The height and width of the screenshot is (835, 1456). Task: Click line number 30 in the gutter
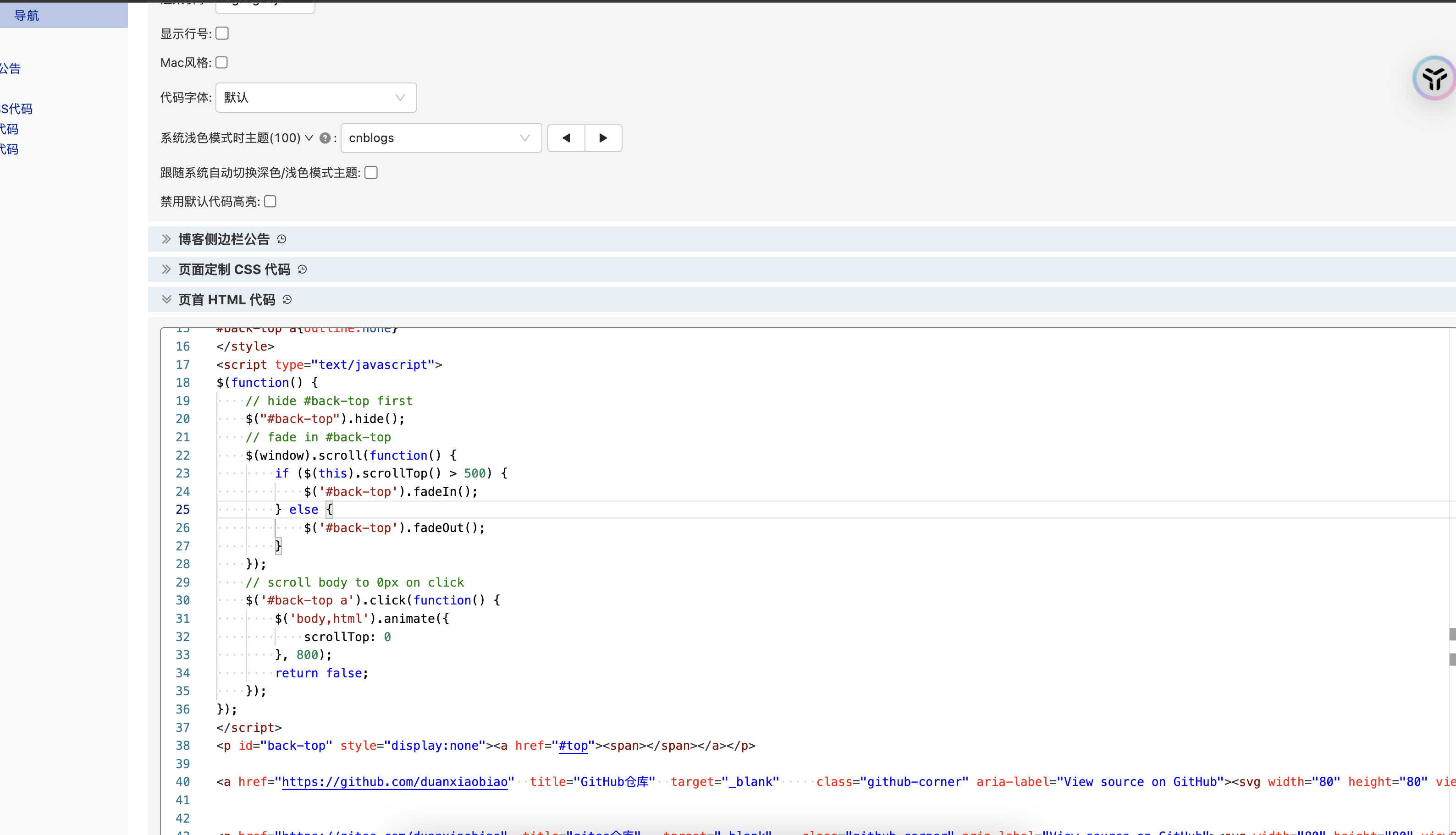point(182,600)
